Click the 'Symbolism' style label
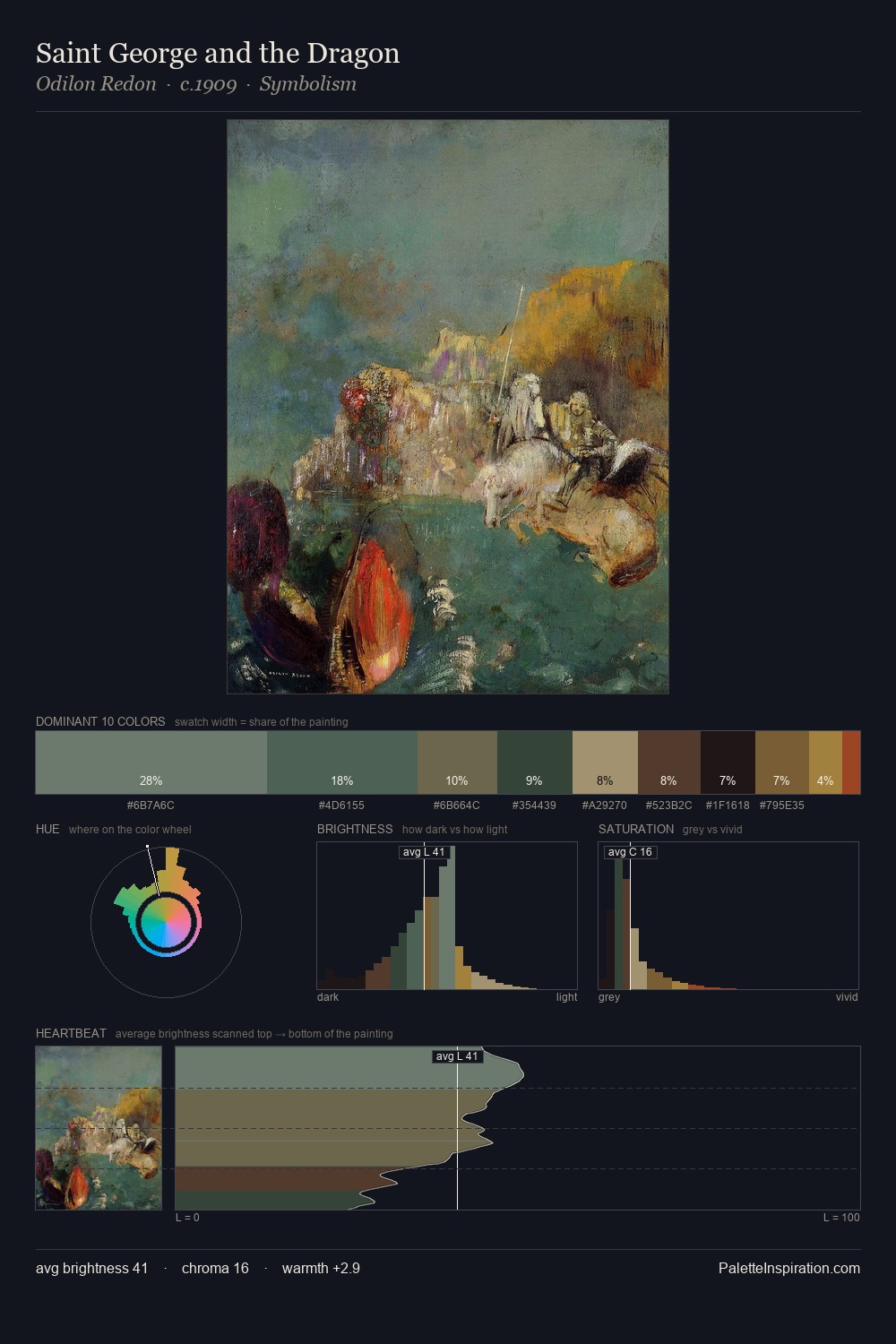This screenshot has width=896, height=1344. pos(308,84)
